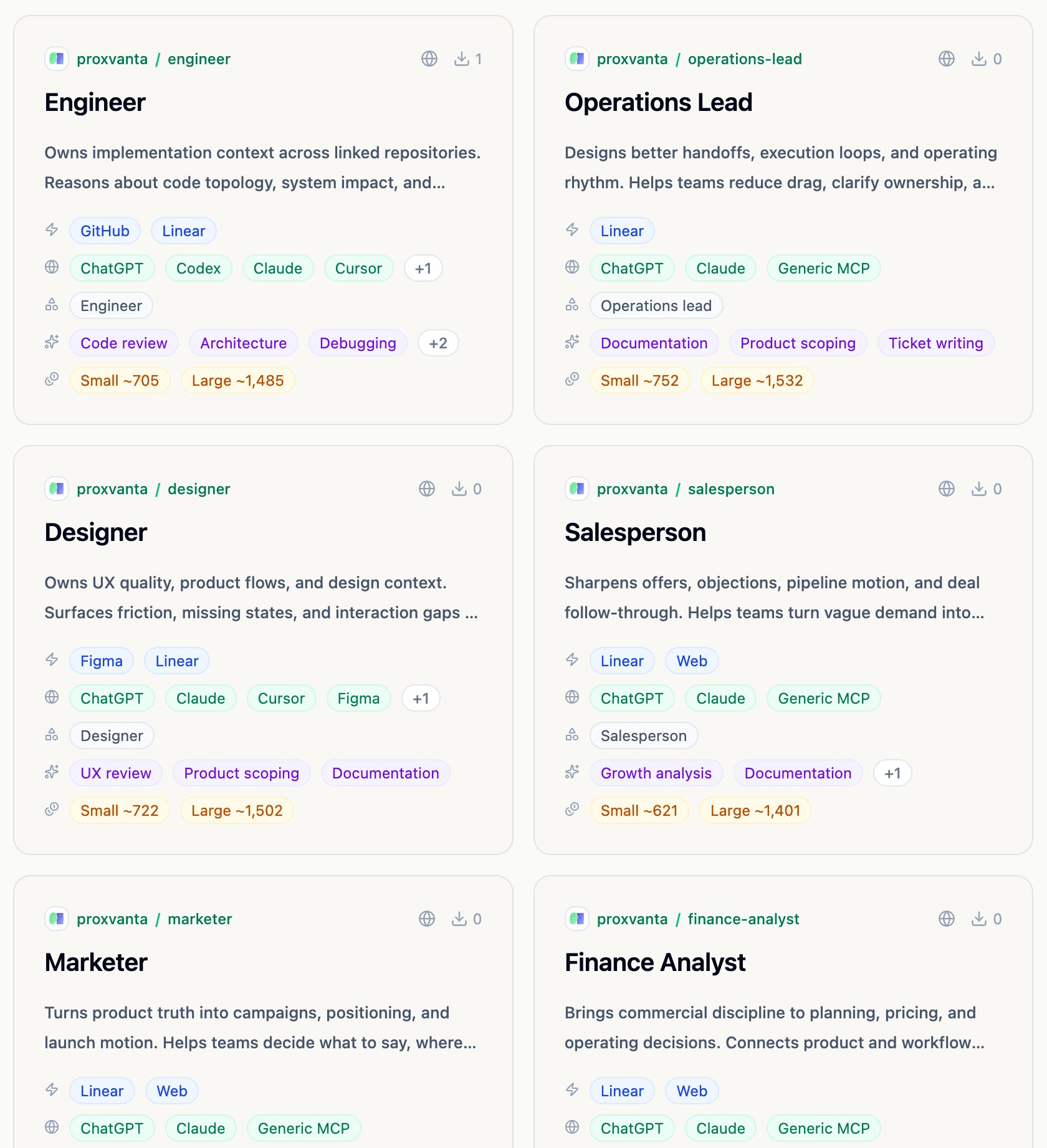This screenshot has width=1047, height=1148.
Task: Click the globe icon on the Designer card header
Action: tap(427, 489)
